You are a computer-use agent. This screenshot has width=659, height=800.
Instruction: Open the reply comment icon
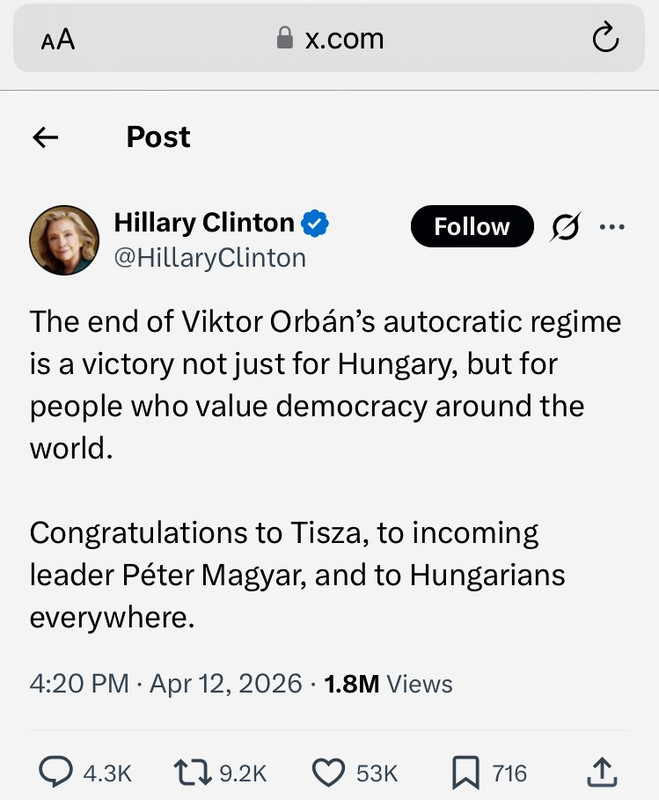click(56, 772)
